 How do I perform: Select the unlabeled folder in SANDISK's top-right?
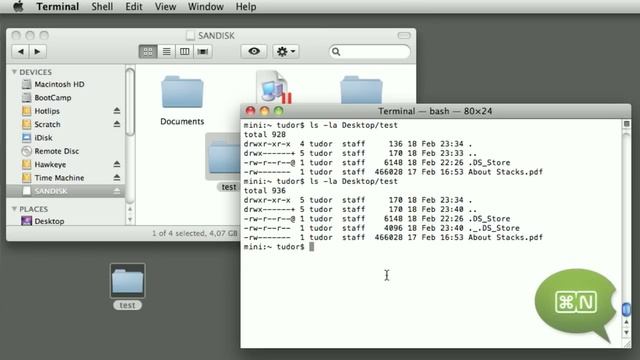point(361,90)
